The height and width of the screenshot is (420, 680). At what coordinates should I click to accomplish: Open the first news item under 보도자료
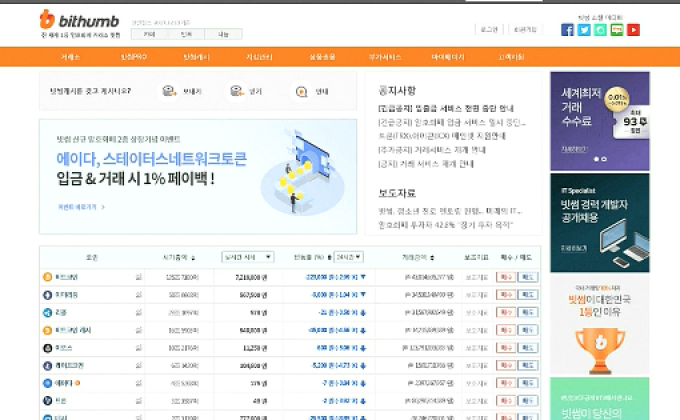(451, 211)
